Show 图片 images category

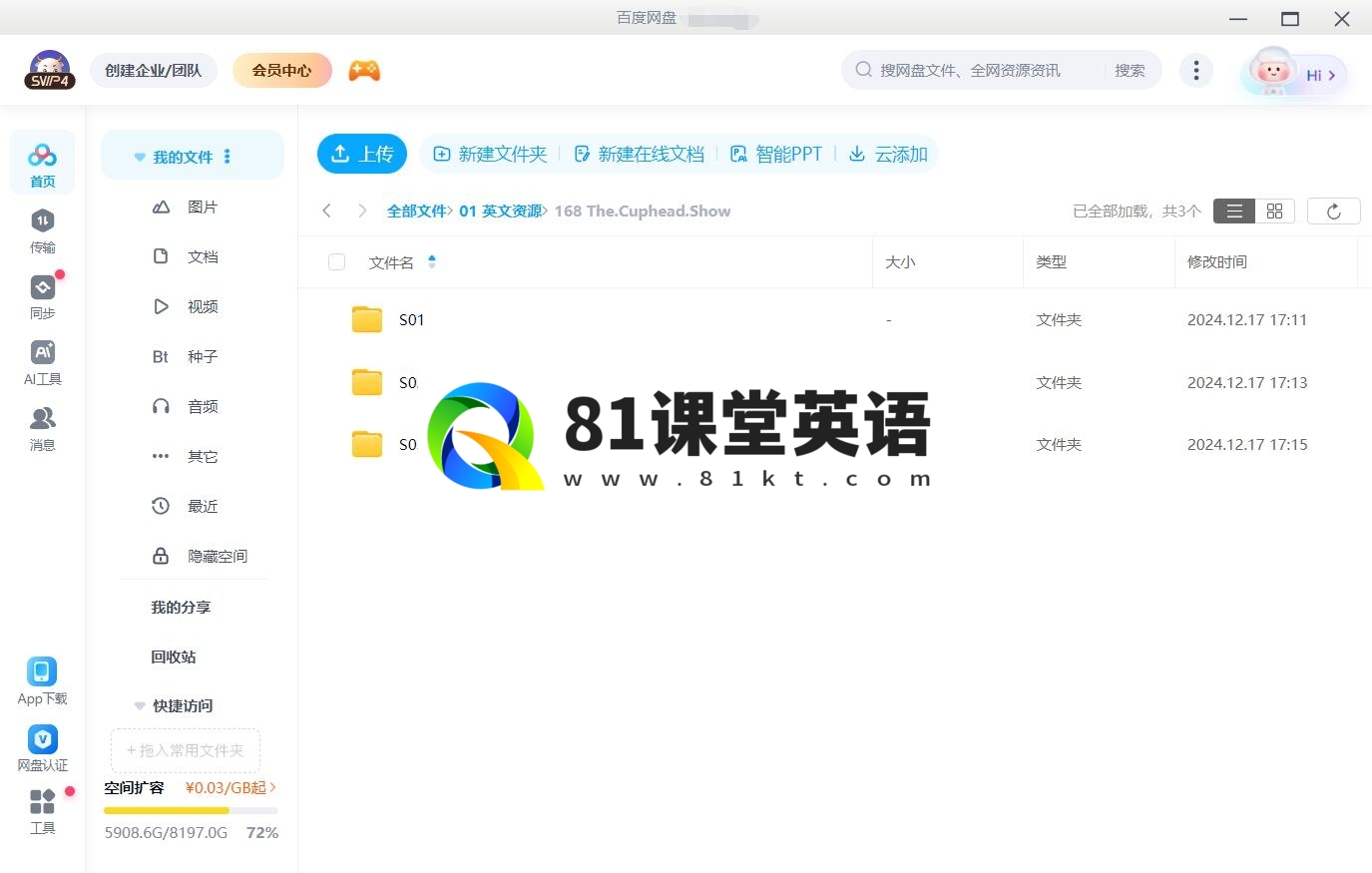click(186, 207)
